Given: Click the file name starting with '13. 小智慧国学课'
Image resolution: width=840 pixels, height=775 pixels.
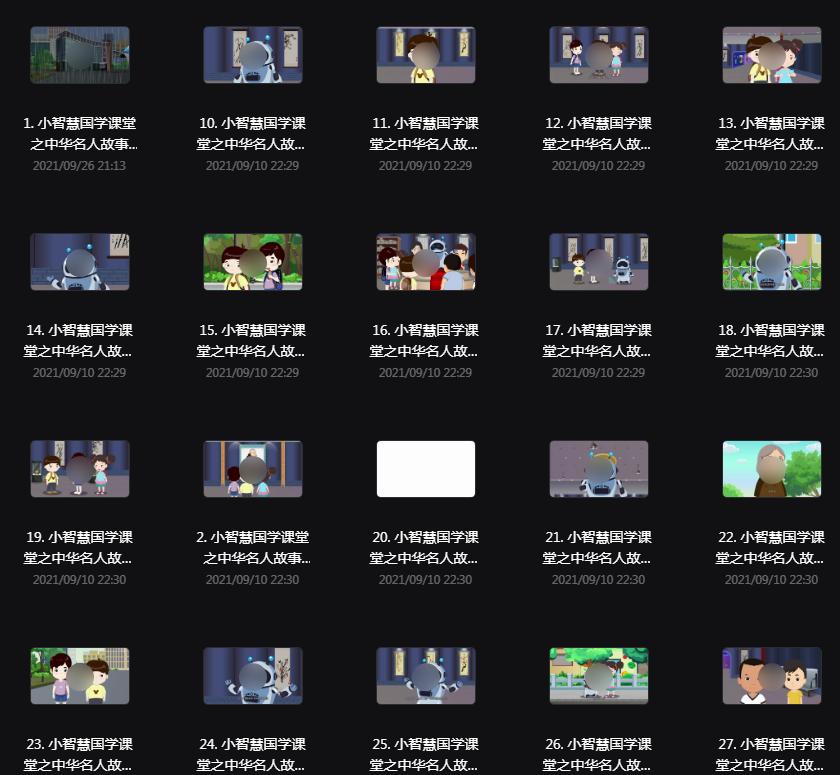Looking at the screenshot, I should pos(771,134).
